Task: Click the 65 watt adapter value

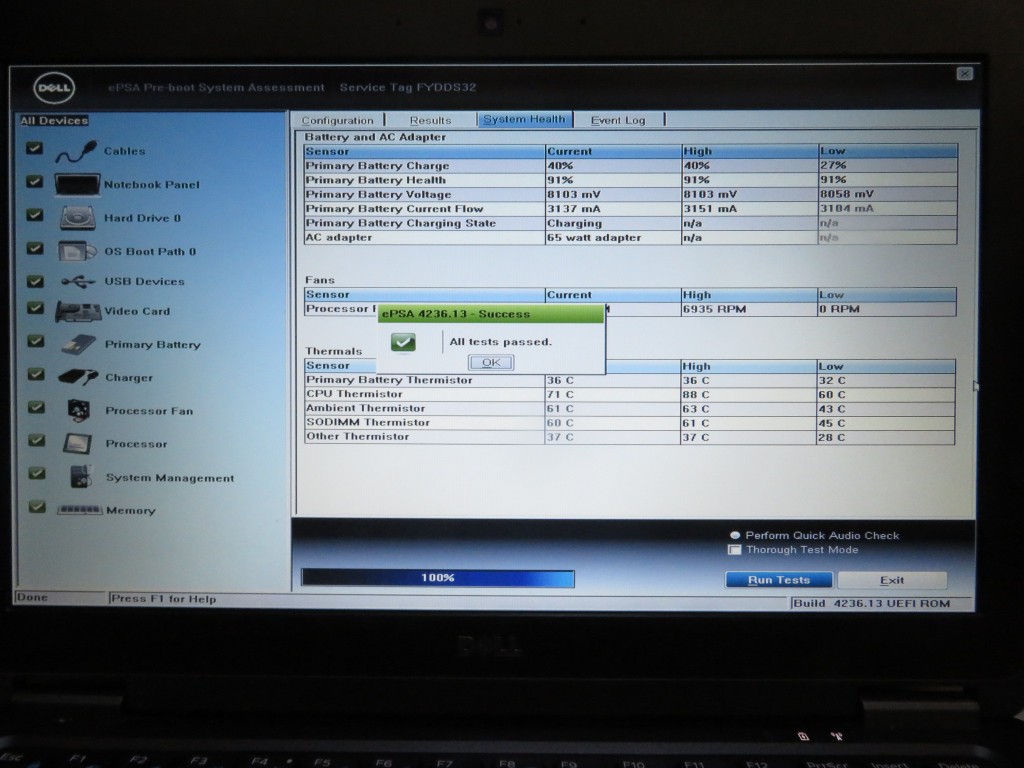Action: tap(594, 238)
